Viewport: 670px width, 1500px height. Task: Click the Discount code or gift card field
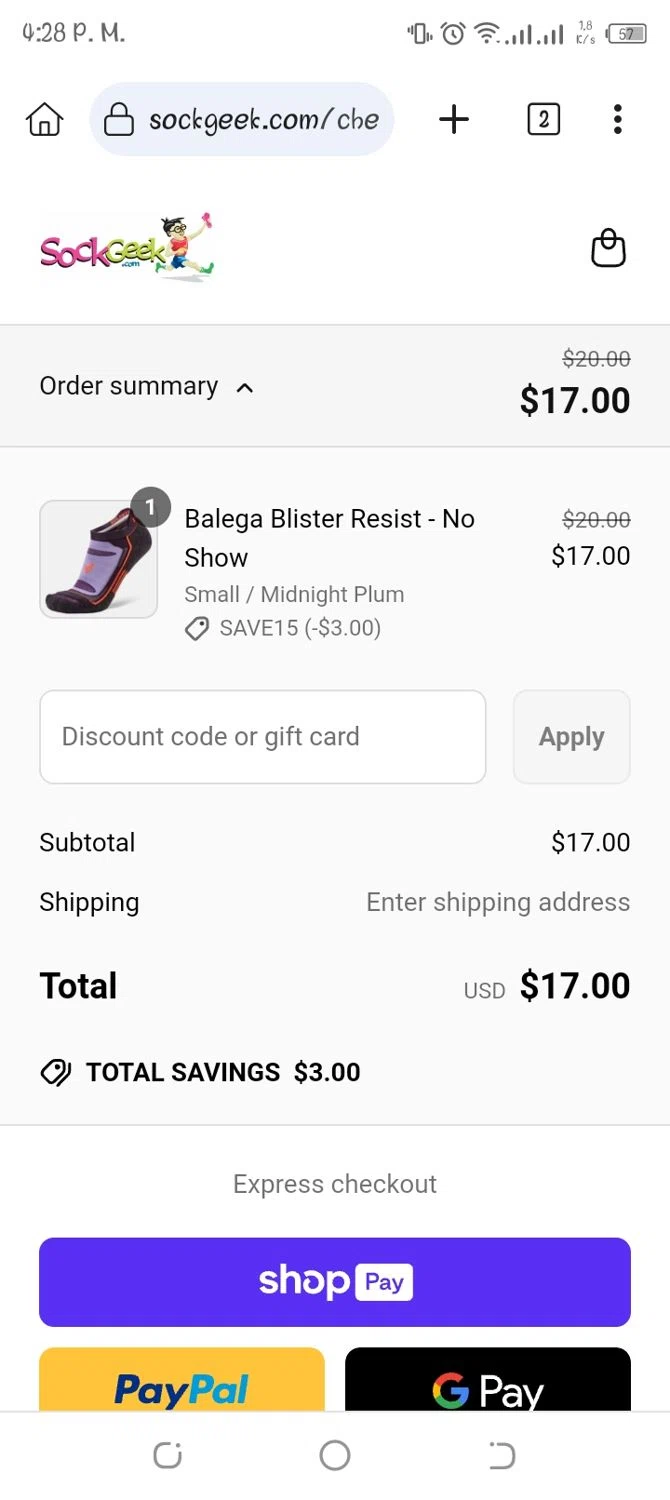(262, 737)
